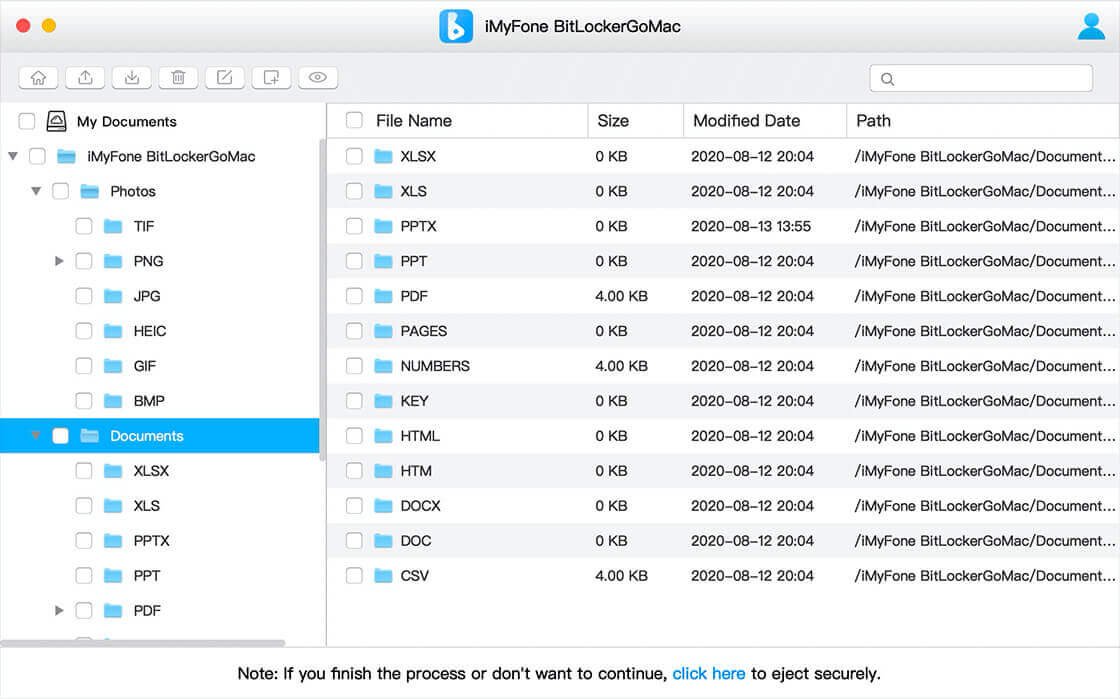Viewport: 1120px width, 699px height.
Task: Click the 2020-08-13 13:55 modified date
Action: [751, 226]
